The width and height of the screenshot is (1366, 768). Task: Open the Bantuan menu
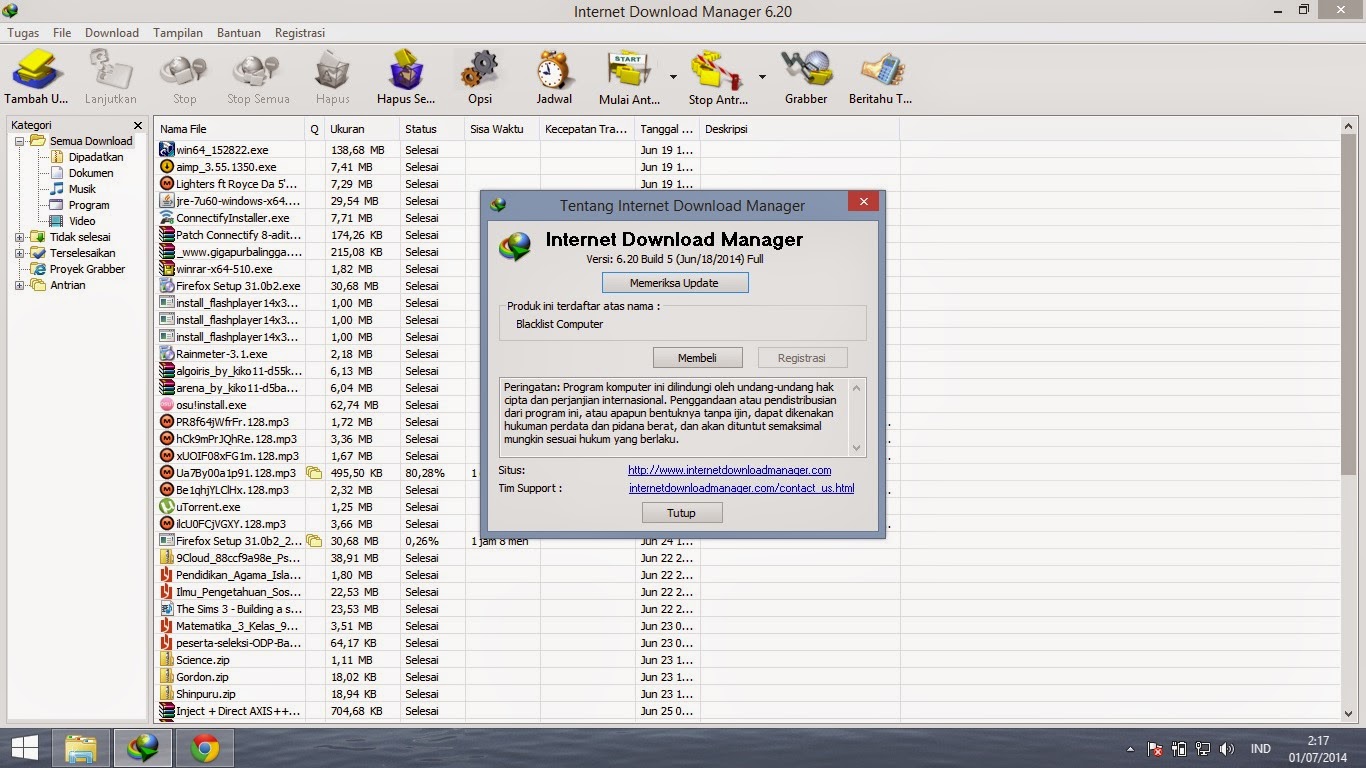click(x=239, y=33)
